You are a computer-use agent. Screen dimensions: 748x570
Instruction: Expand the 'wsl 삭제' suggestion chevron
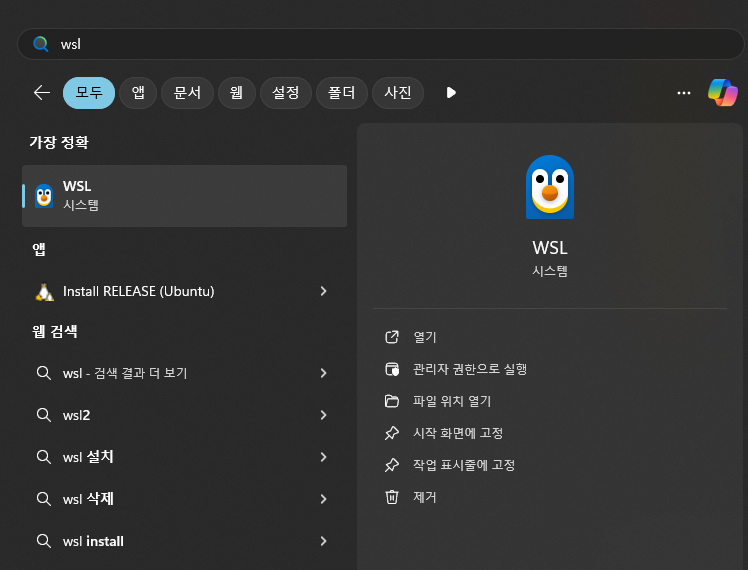pos(323,499)
